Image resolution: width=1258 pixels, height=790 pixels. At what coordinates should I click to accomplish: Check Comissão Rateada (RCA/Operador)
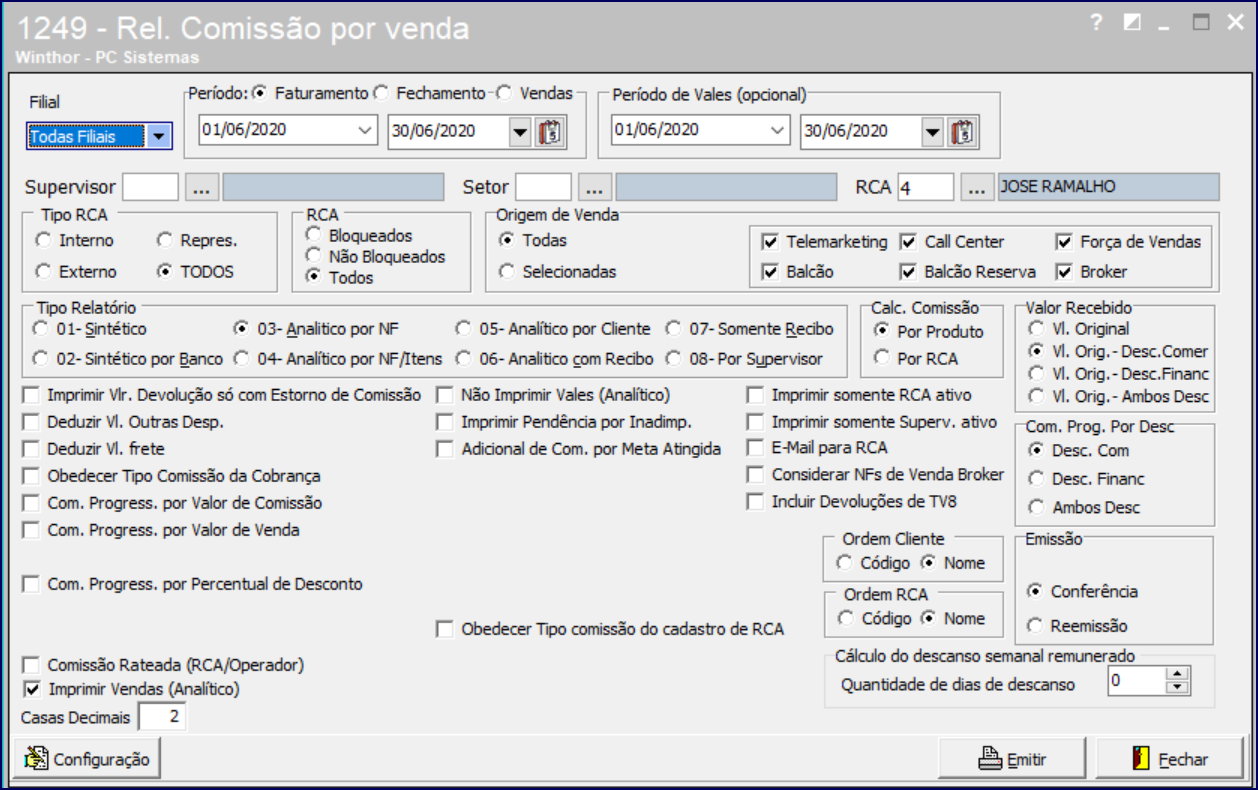(x=31, y=664)
